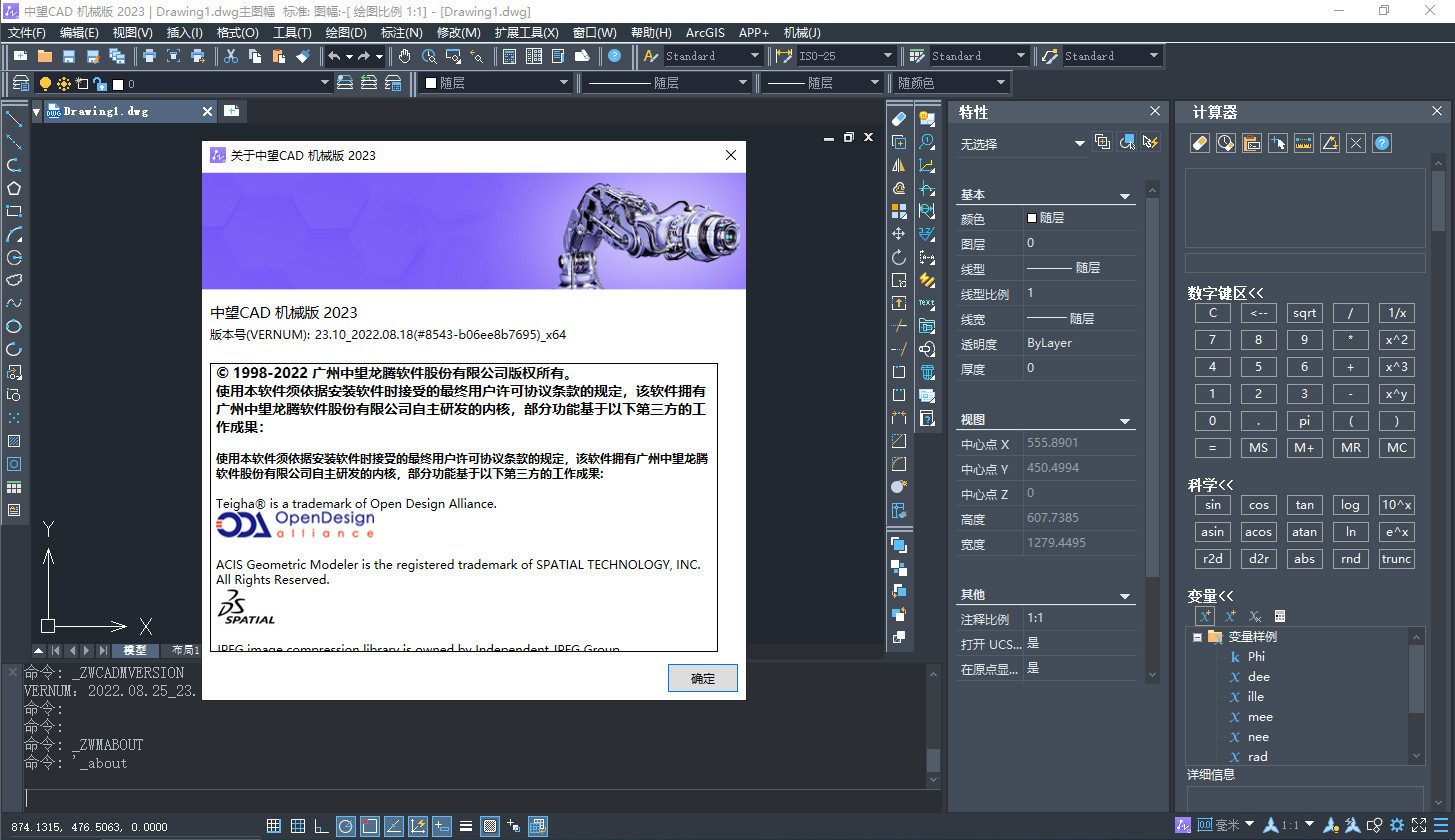Viewport: 1455px width, 840px height.
Task: Click the Clear eraser icon in calculator
Action: point(1200,143)
